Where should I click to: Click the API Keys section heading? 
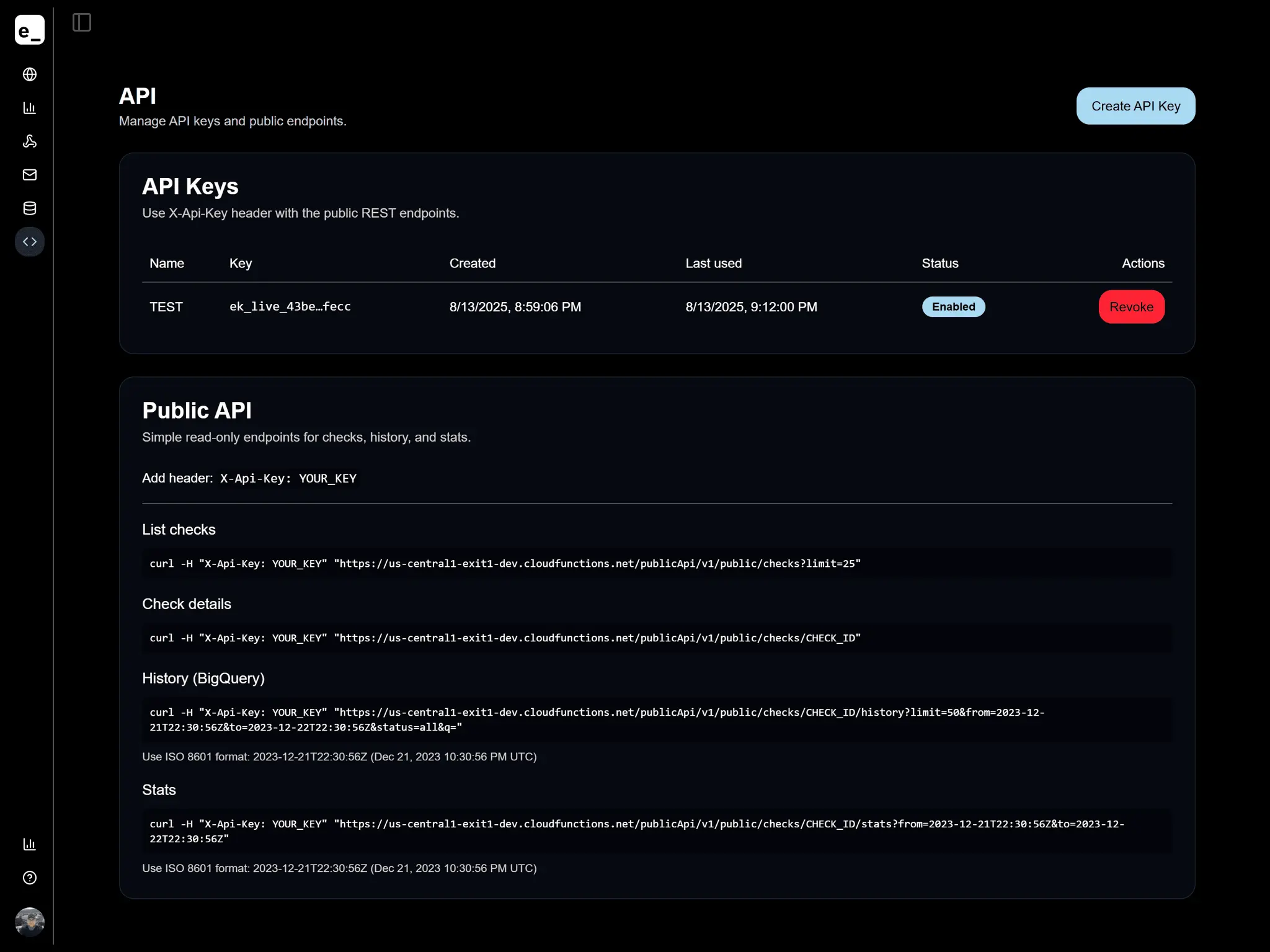coord(190,187)
